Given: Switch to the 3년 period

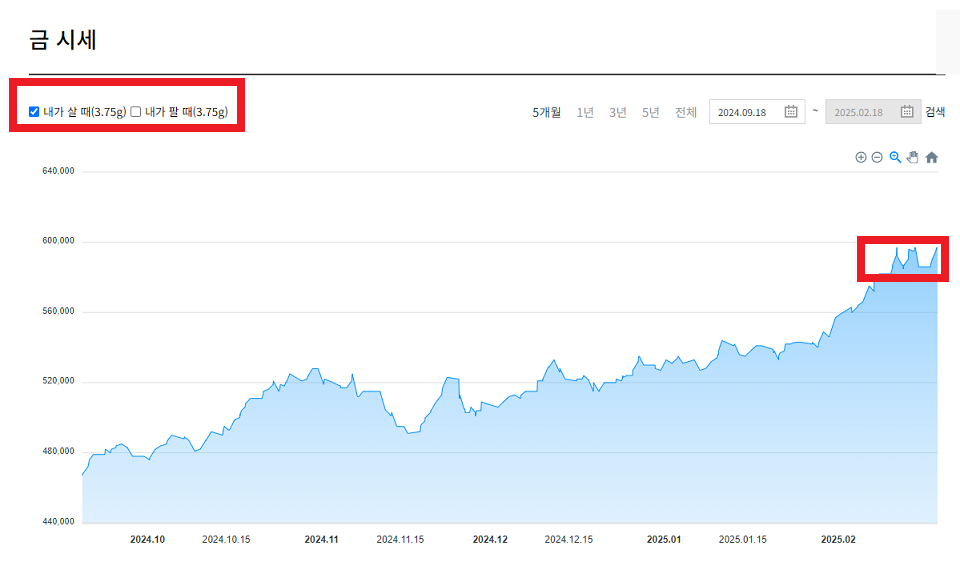Looking at the screenshot, I should click(618, 112).
